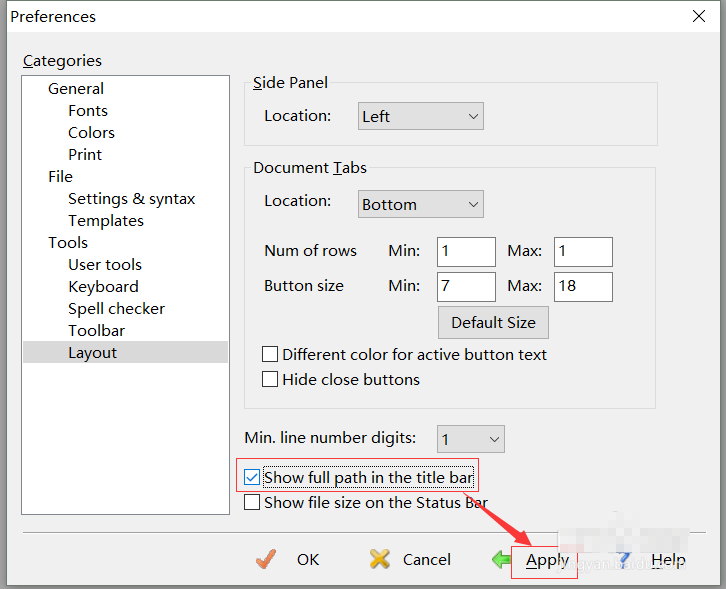Screen dimensions: 726x589
Task: Expand Min. line number digits dropdown
Action: coord(471,439)
